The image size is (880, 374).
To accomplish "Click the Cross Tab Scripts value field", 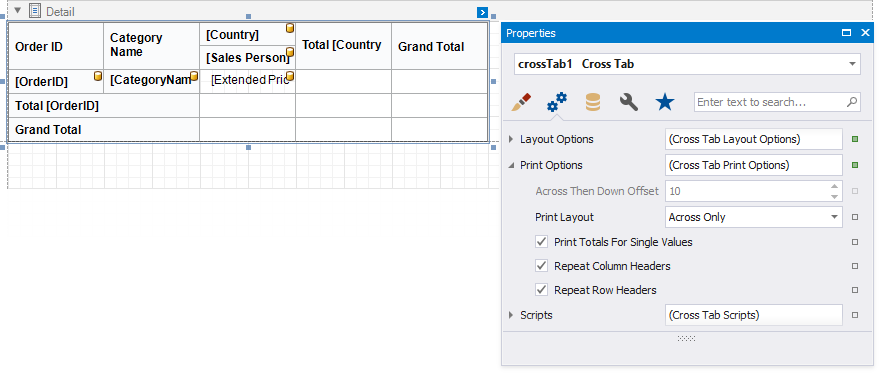I will (754, 315).
